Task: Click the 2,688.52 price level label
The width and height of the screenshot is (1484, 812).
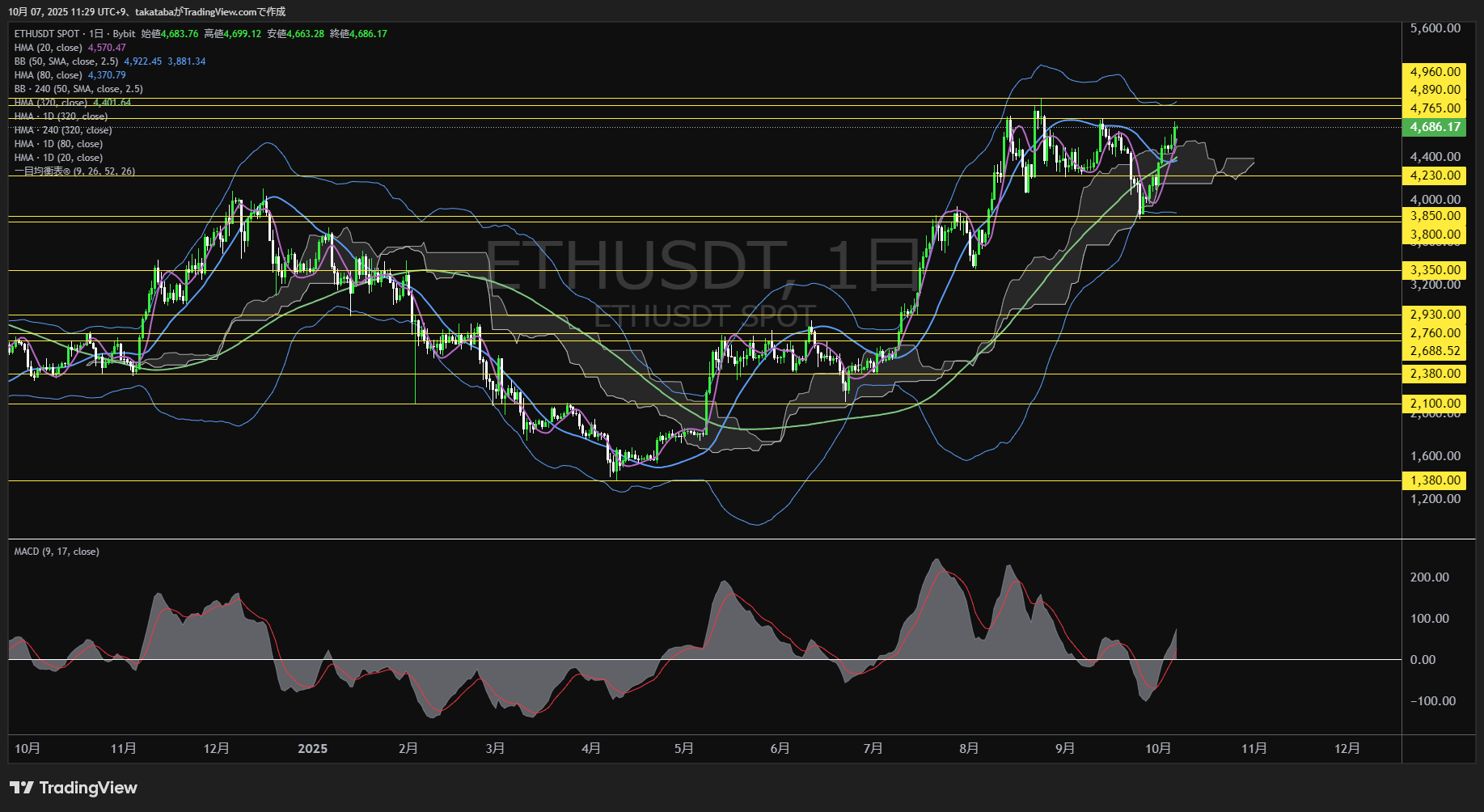Action: (x=1435, y=351)
